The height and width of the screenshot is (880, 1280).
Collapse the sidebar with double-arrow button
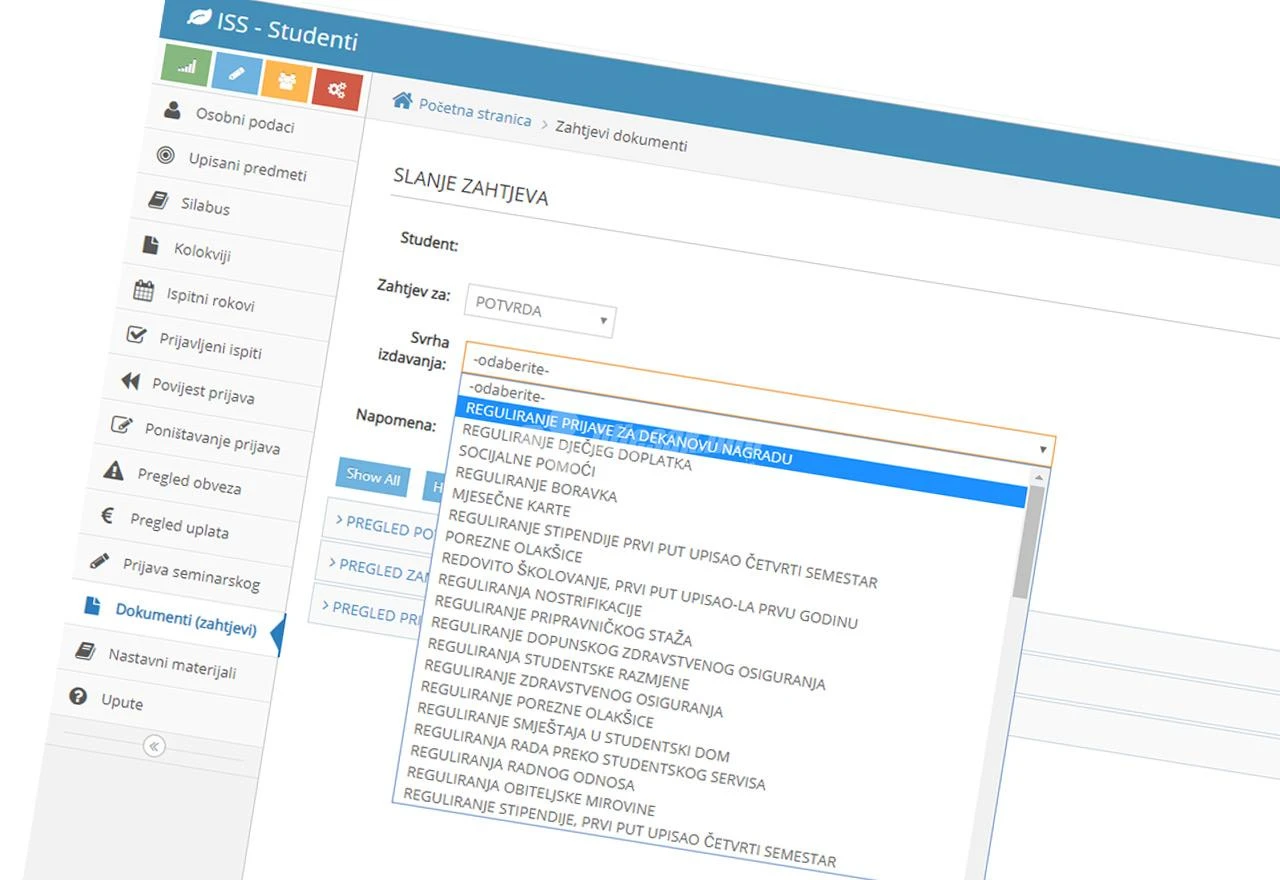(154, 745)
